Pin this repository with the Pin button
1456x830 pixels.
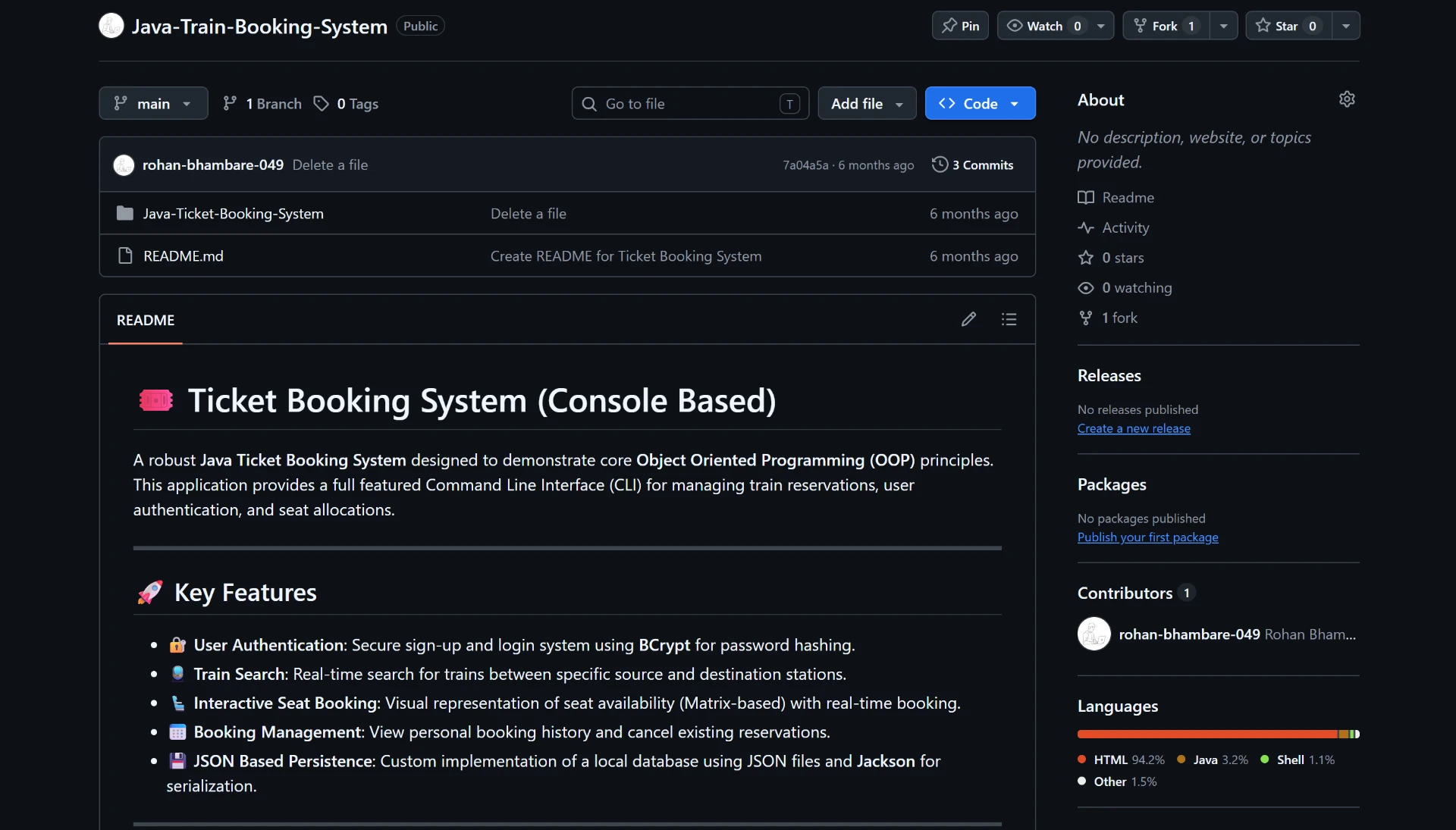[x=960, y=26]
